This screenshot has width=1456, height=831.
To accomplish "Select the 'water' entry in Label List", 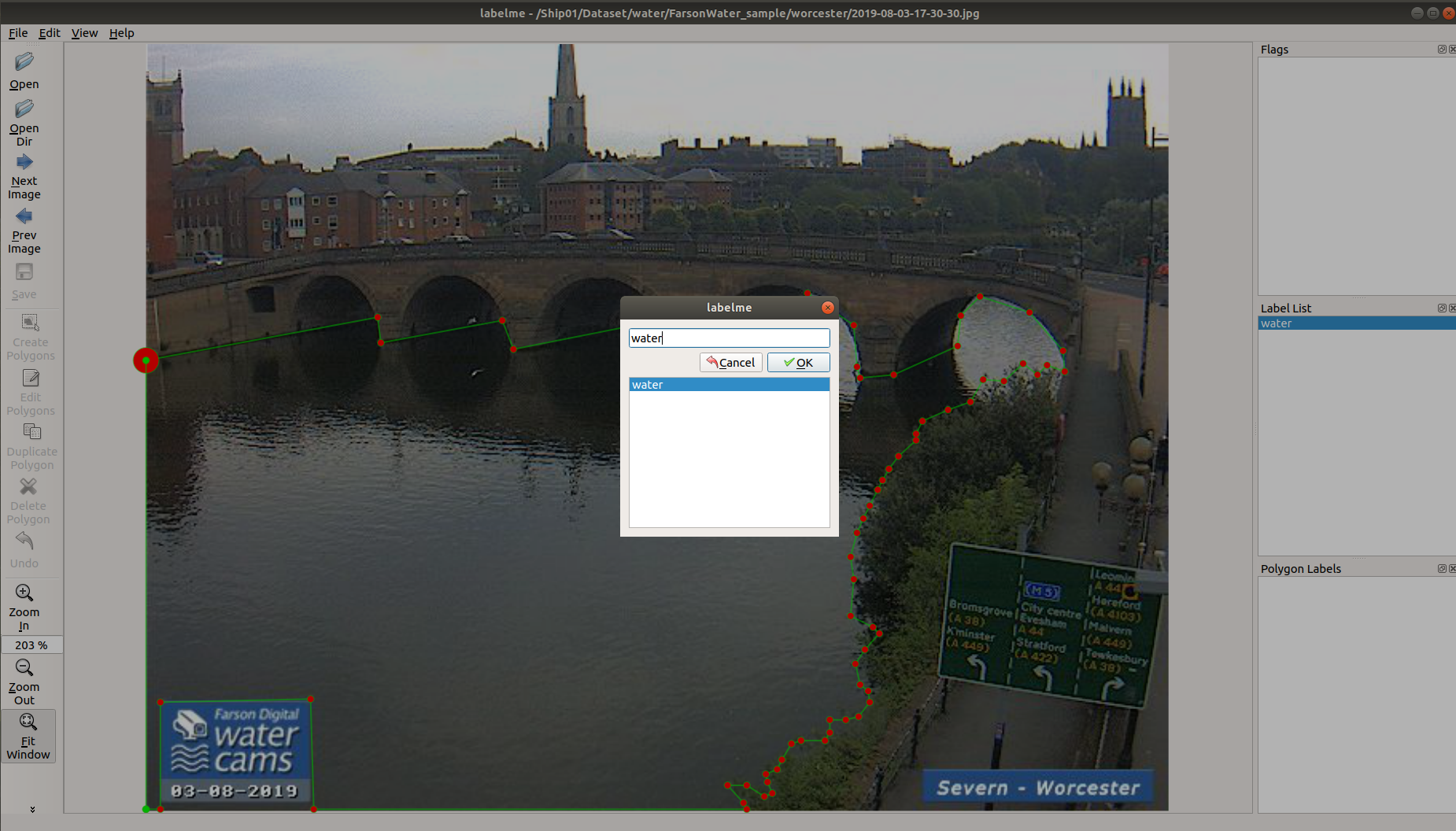I will pyautogui.click(x=1356, y=323).
